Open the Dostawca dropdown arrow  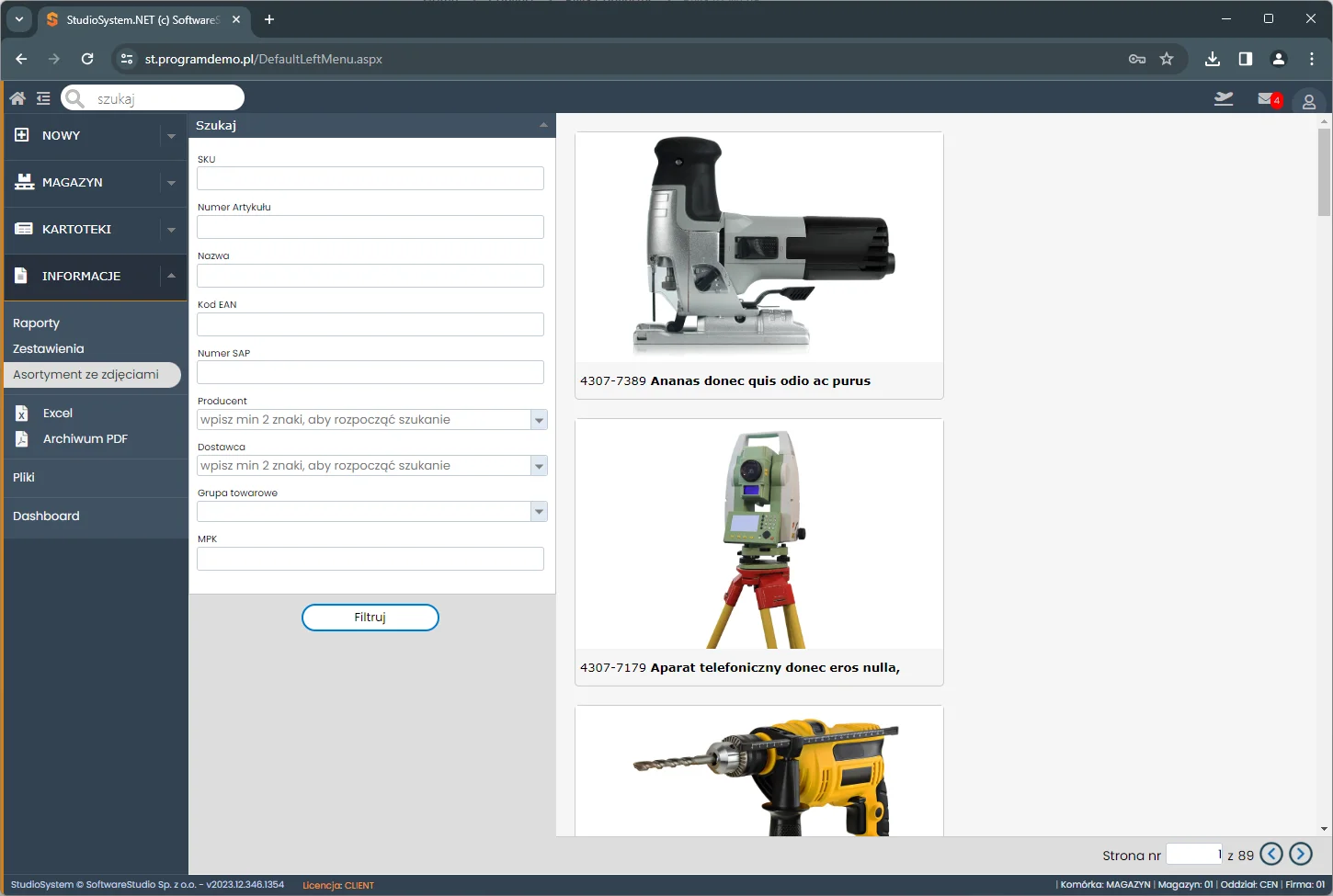click(x=539, y=466)
